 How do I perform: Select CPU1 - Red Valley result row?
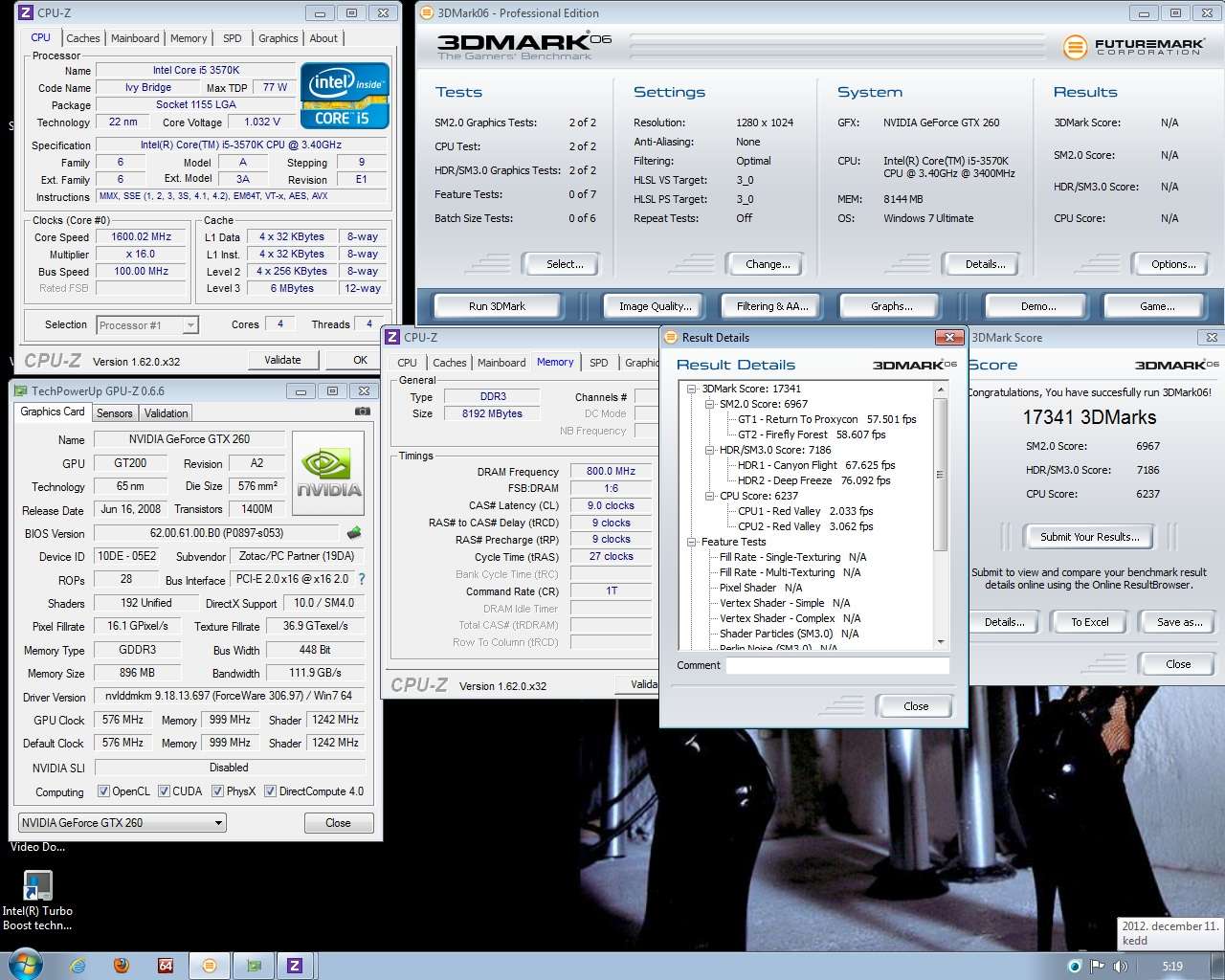[805, 511]
